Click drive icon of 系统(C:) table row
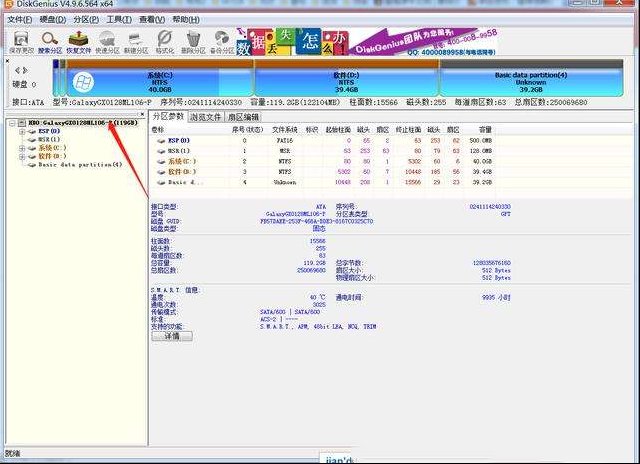This screenshot has height=464, width=640. click(x=161, y=162)
